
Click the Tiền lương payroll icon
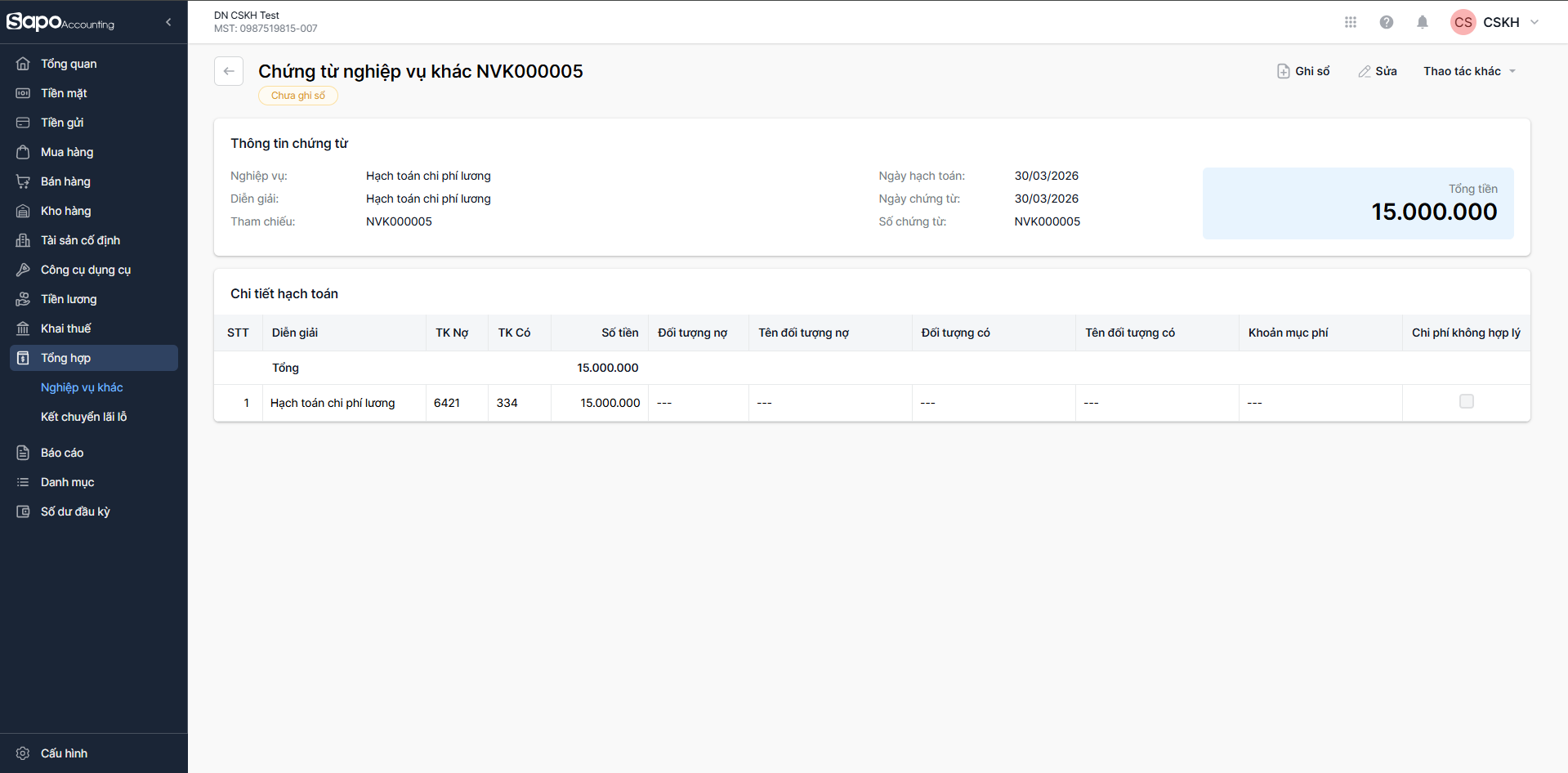[x=23, y=299]
